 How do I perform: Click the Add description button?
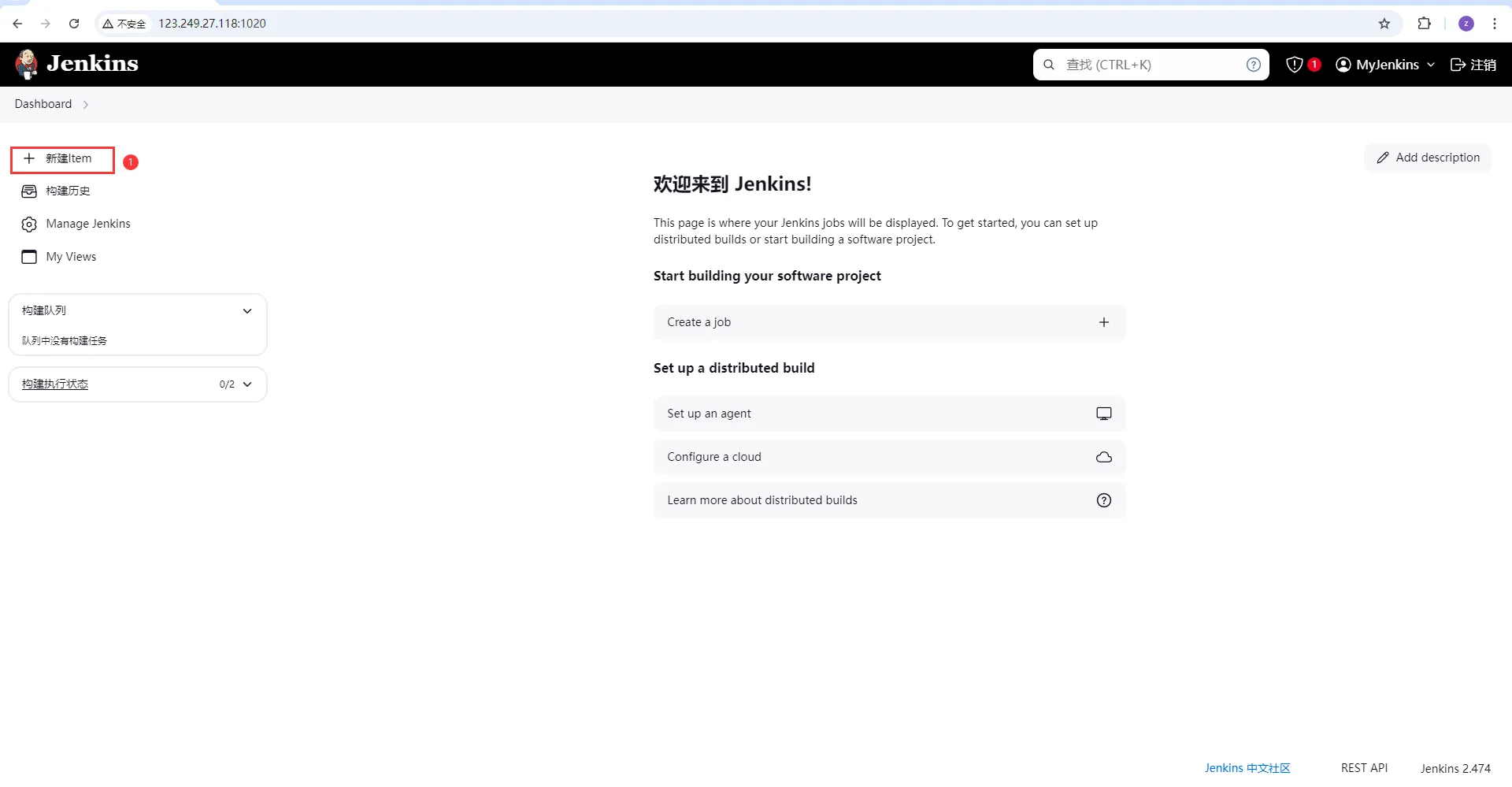pos(1428,158)
